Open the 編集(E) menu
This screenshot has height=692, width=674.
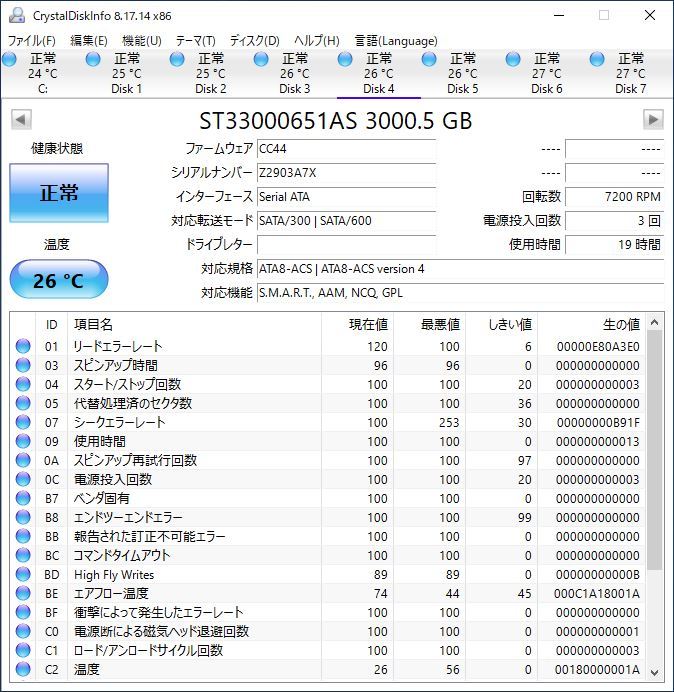click(x=89, y=41)
